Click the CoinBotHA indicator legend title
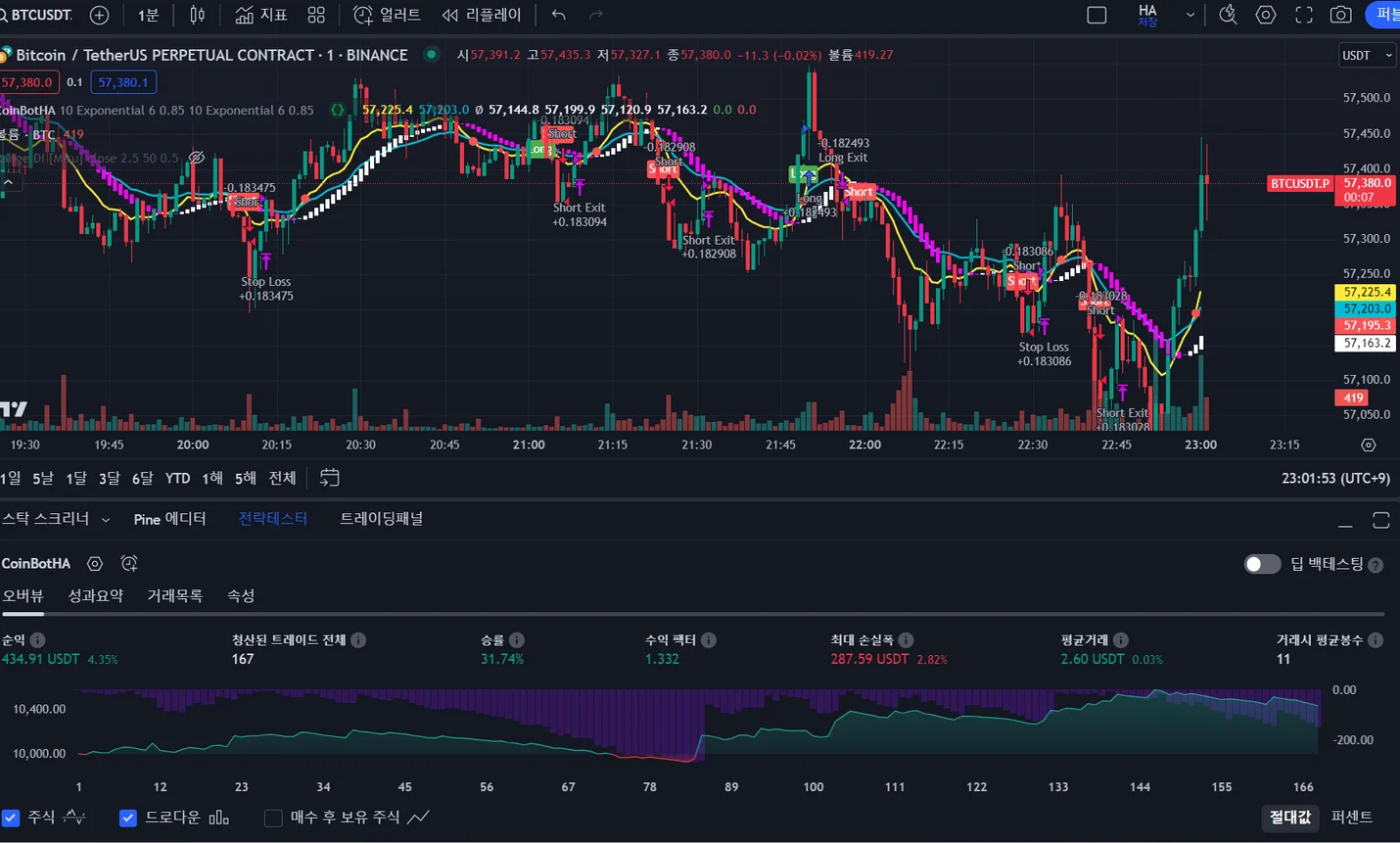1400x843 pixels. pyautogui.click(x=27, y=110)
